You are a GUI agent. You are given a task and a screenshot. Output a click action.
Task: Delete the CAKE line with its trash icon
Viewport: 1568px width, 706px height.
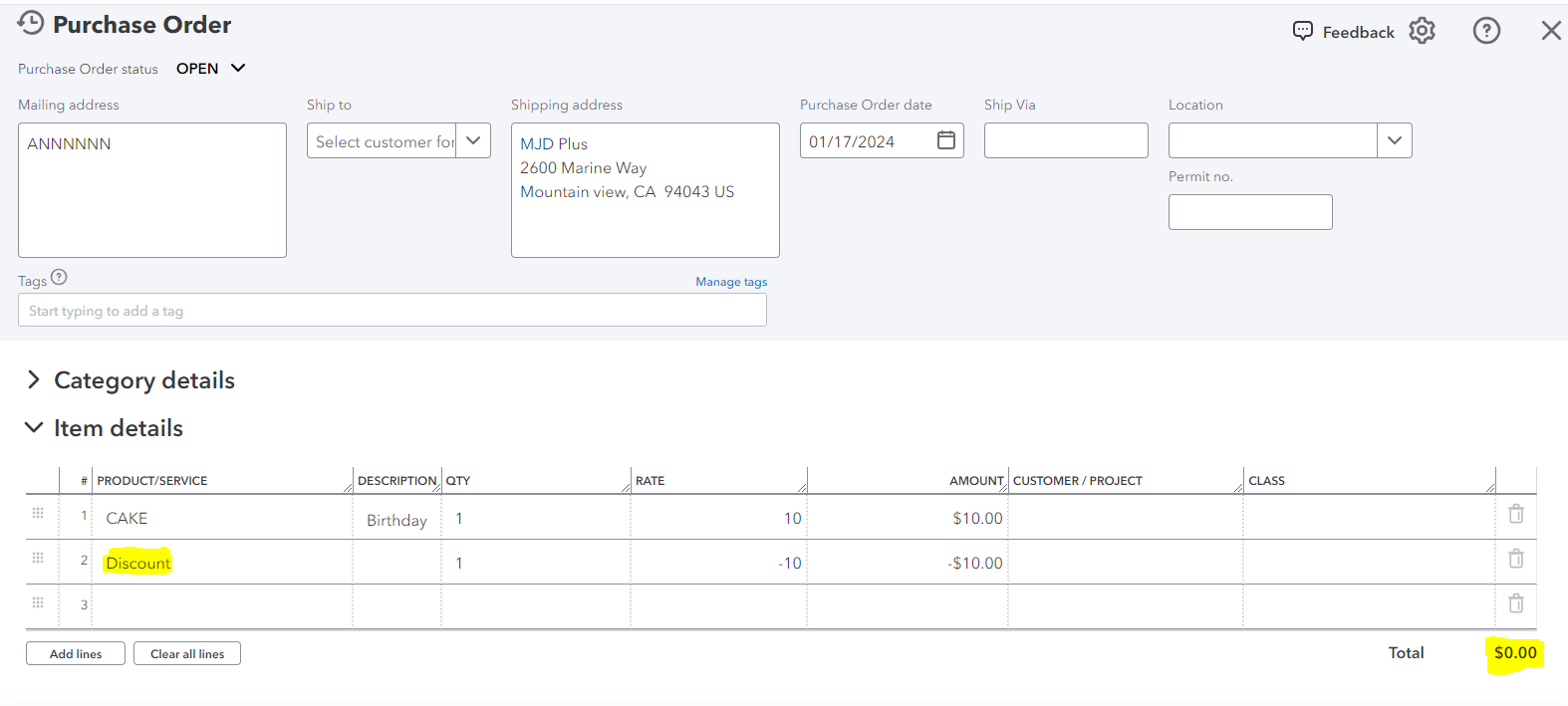[1516, 514]
